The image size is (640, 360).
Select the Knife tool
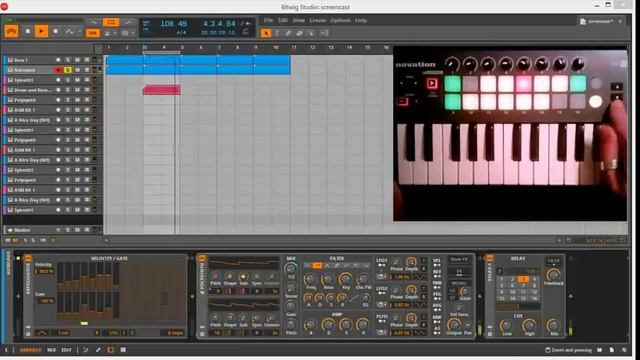[311, 33]
